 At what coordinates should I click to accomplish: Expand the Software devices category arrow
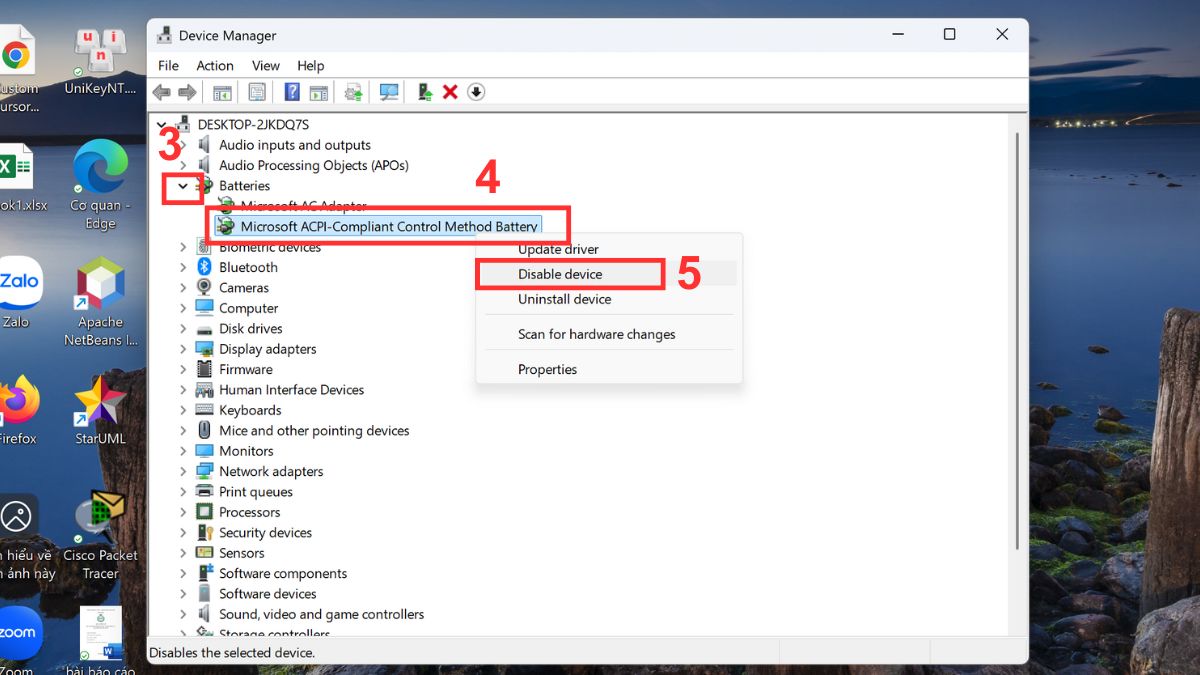pos(183,594)
